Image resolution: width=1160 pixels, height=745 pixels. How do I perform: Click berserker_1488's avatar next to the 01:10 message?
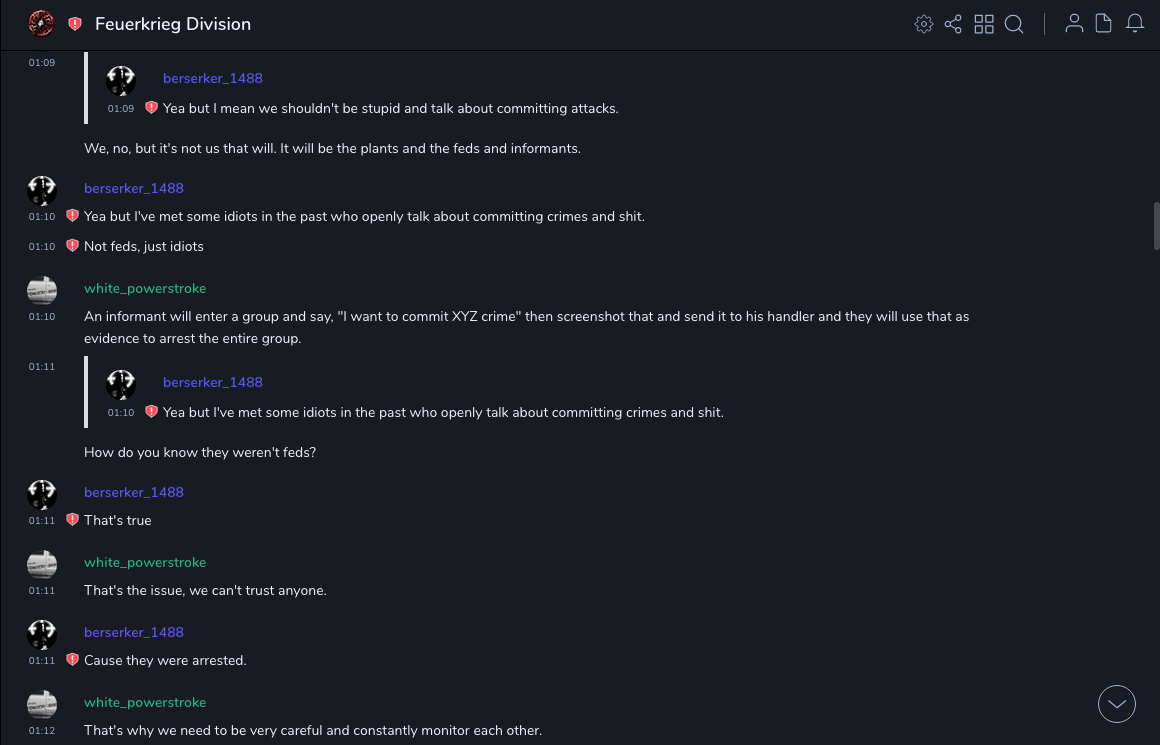point(42,190)
